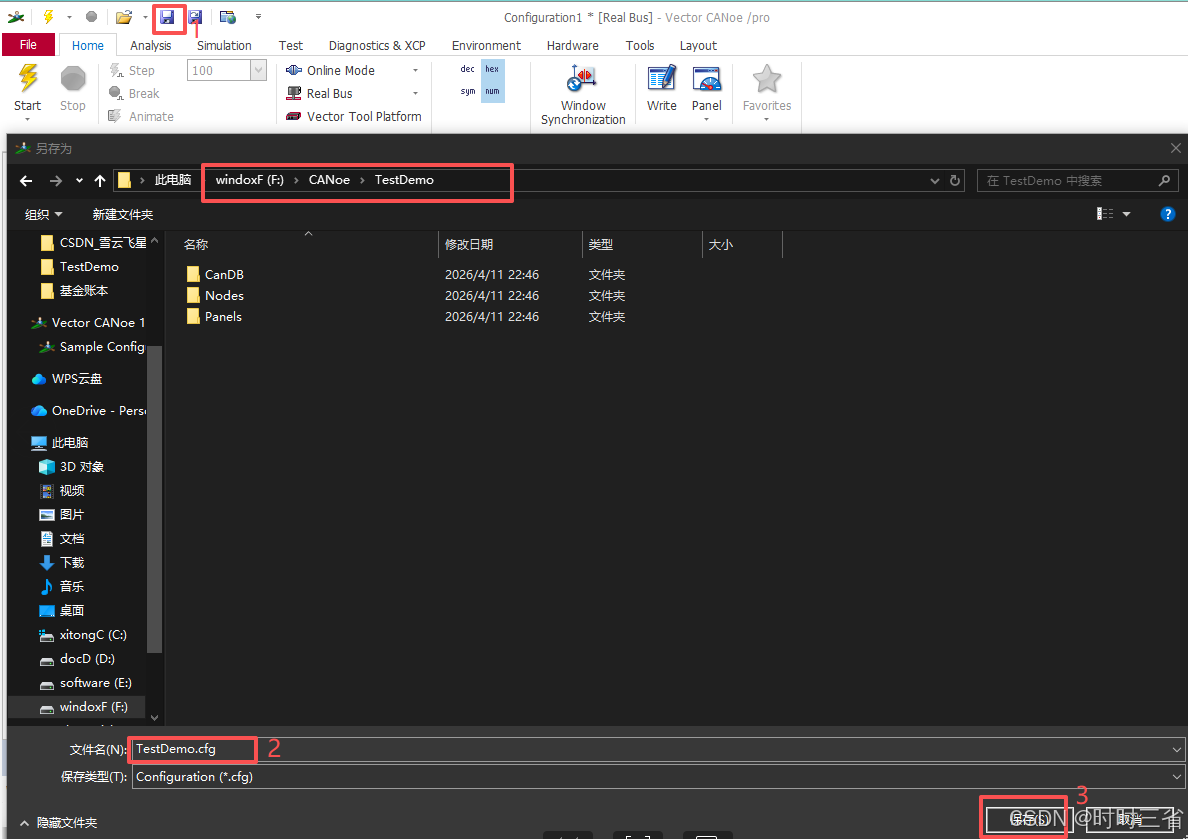Click the Break command
The width and height of the screenshot is (1188, 839).
pos(134,93)
